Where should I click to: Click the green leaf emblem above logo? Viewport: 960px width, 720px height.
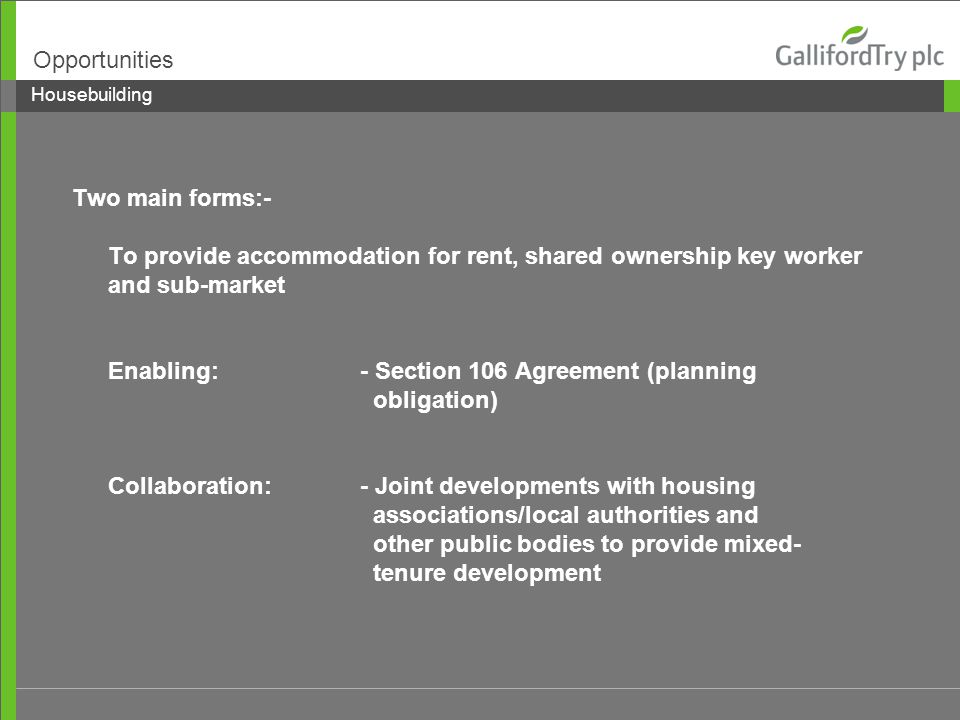pos(854,34)
